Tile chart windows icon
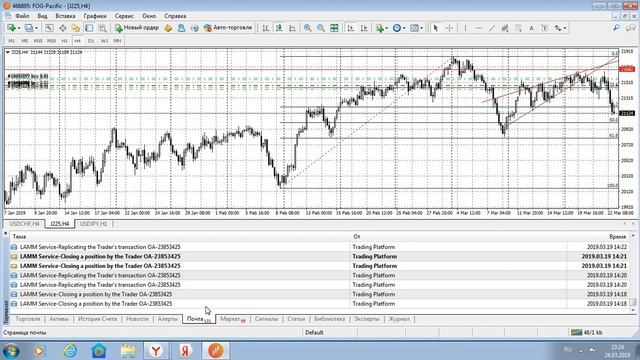 pos(334,28)
